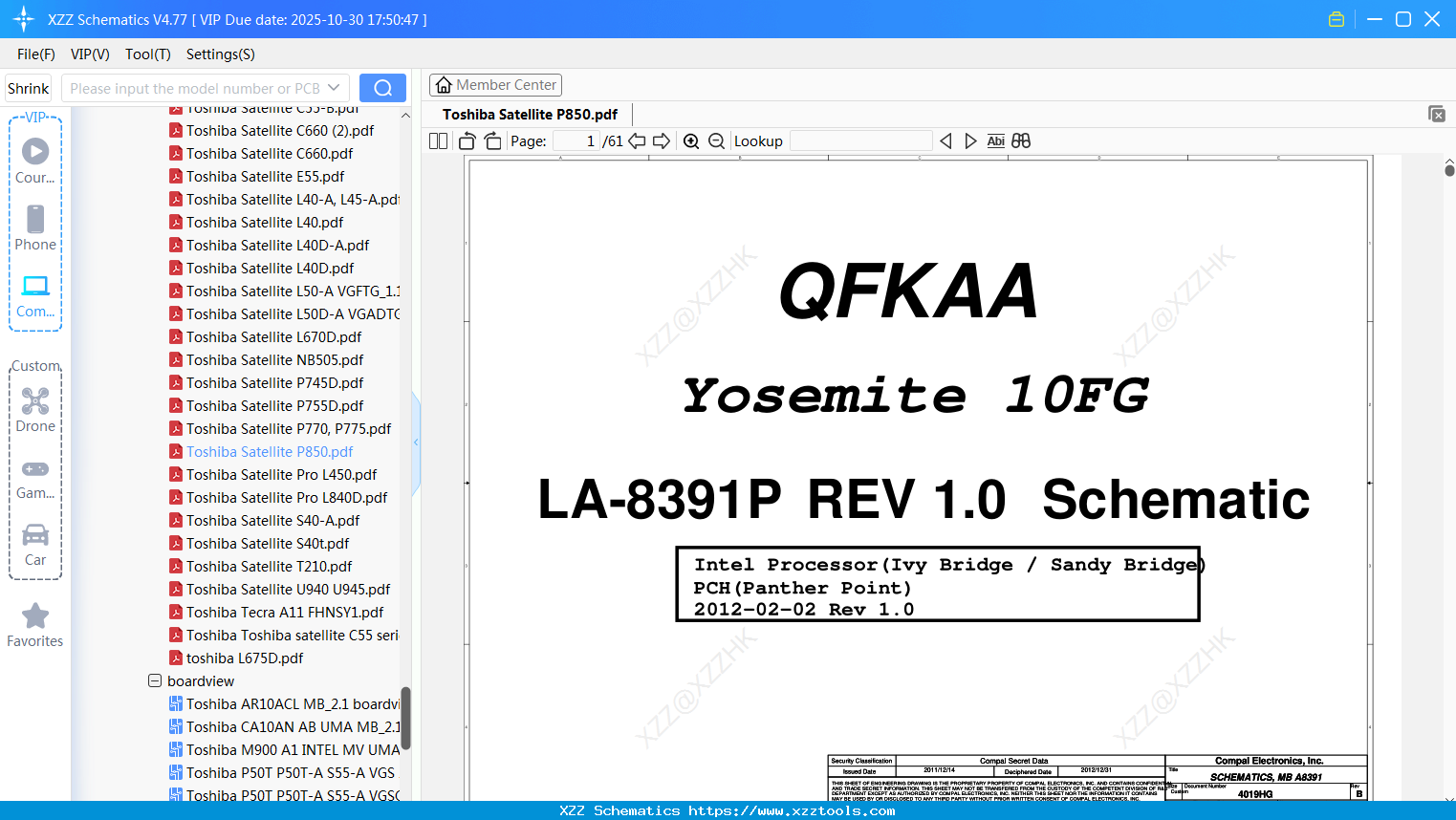The image size is (1456, 820).
Task: Select the Phone category icon
Action: 35,227
